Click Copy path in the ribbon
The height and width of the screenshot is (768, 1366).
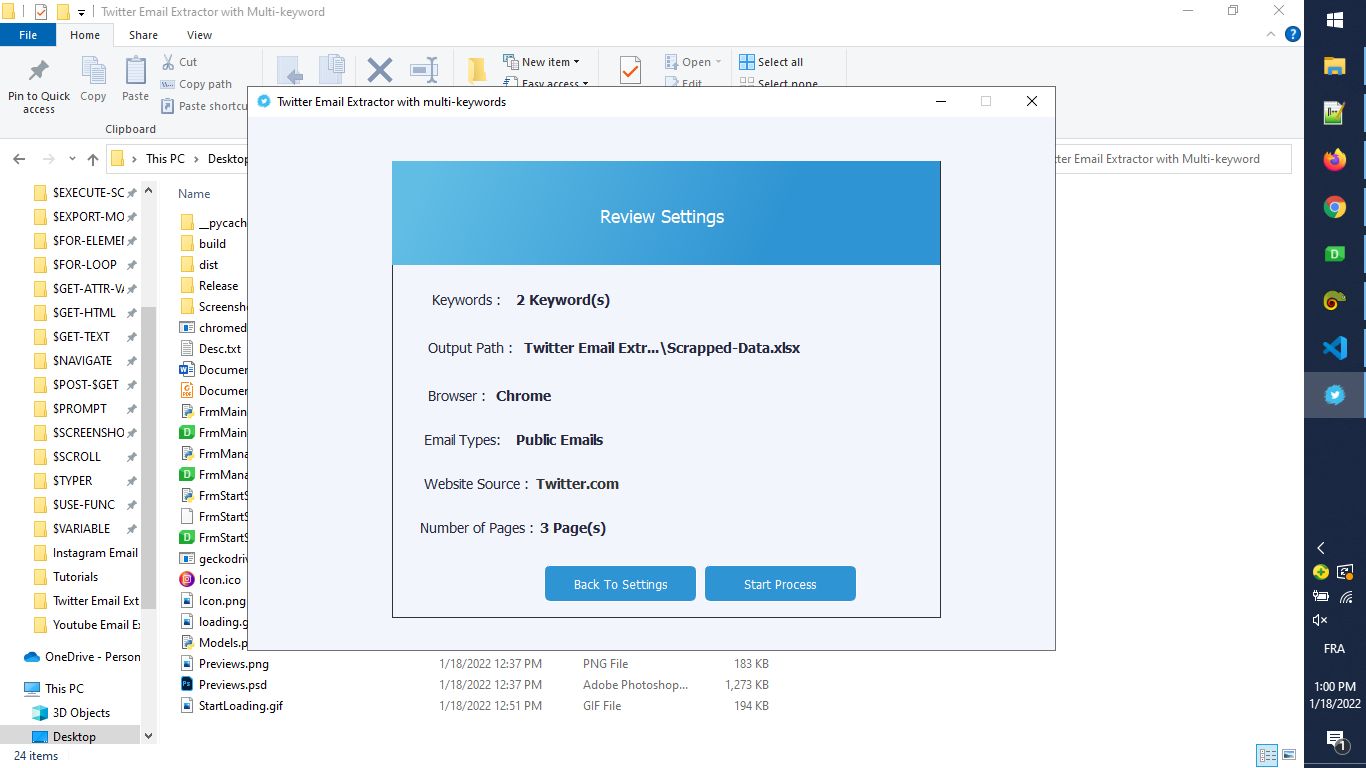(x=196, y=84)
